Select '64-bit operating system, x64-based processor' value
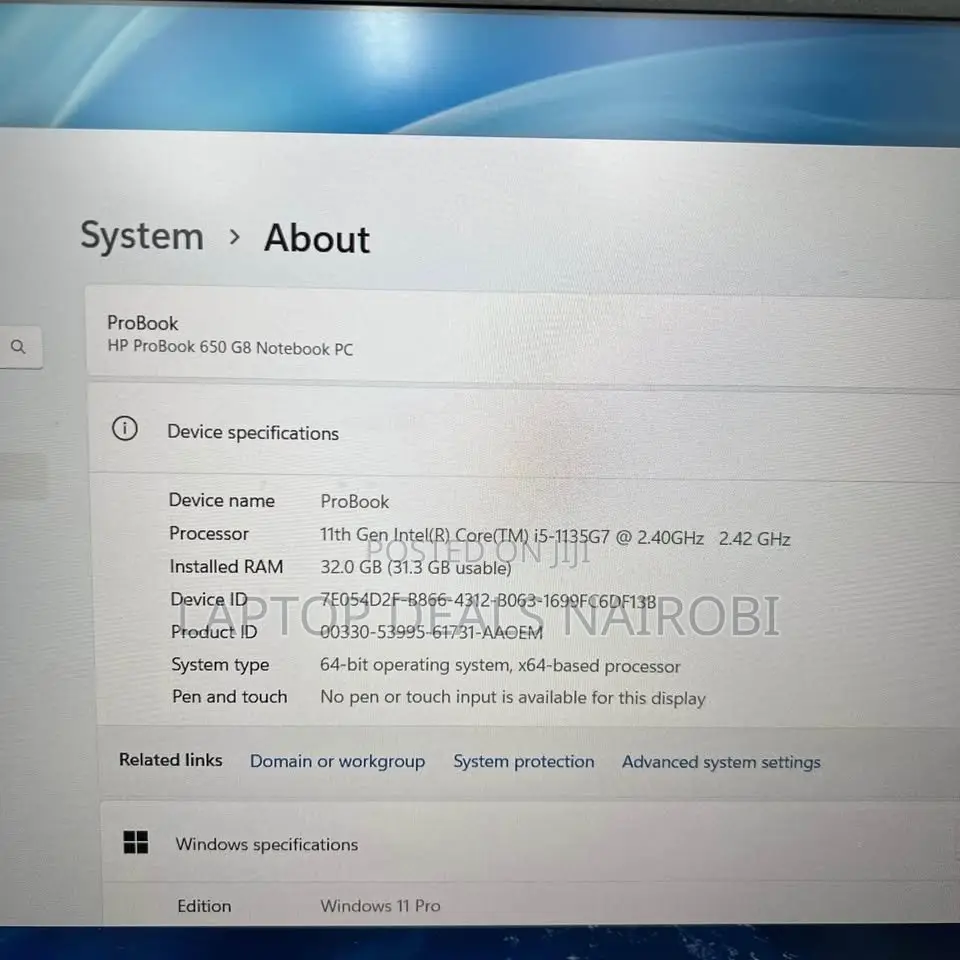 click(500, 666)
